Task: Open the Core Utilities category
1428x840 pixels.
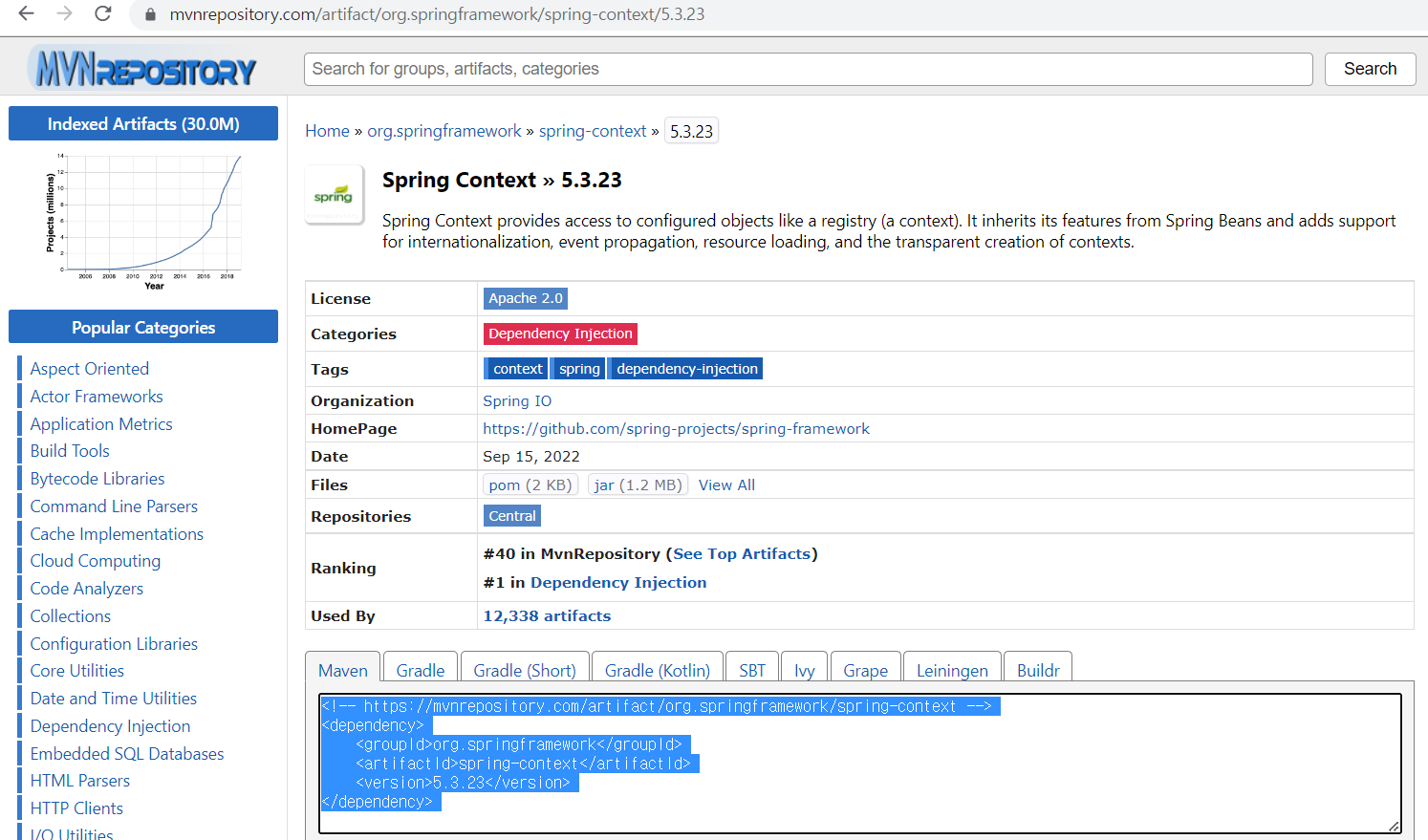Action: (x=77, y=671)
